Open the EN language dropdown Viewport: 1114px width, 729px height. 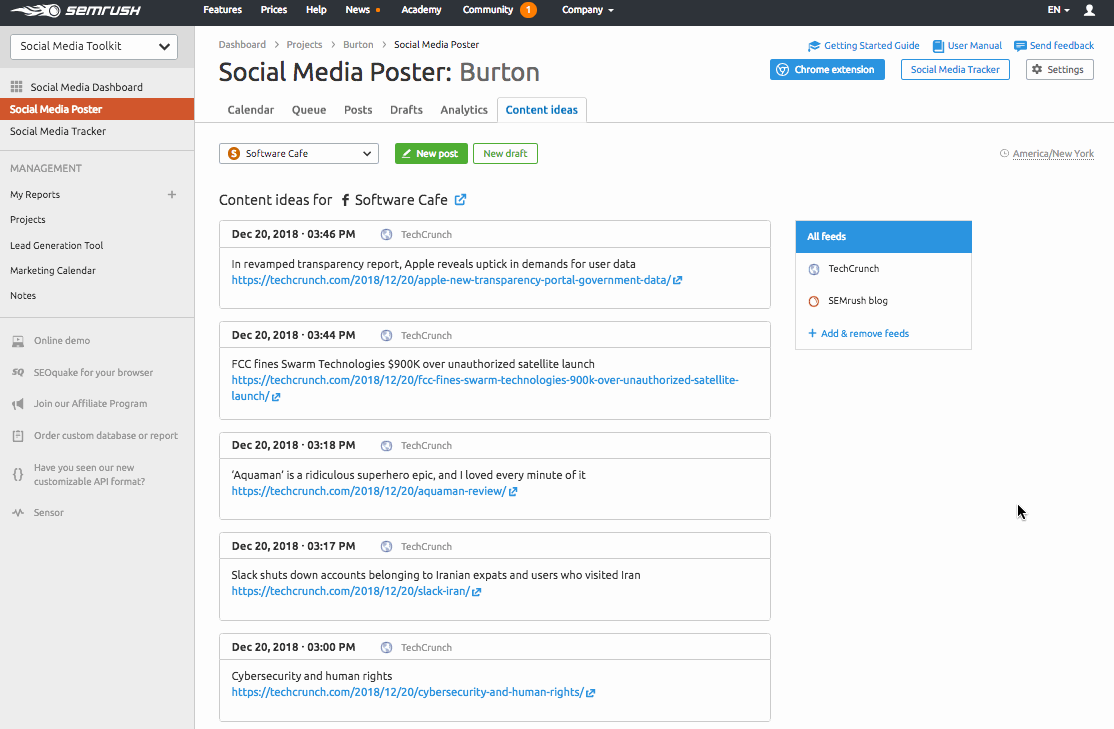(x=1059, y=10)
